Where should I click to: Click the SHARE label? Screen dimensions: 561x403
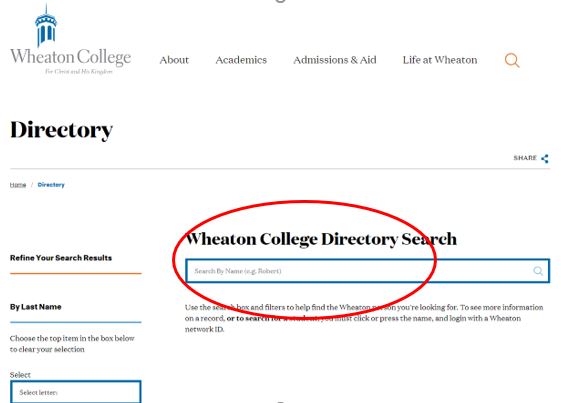click(x=525, y=158)
